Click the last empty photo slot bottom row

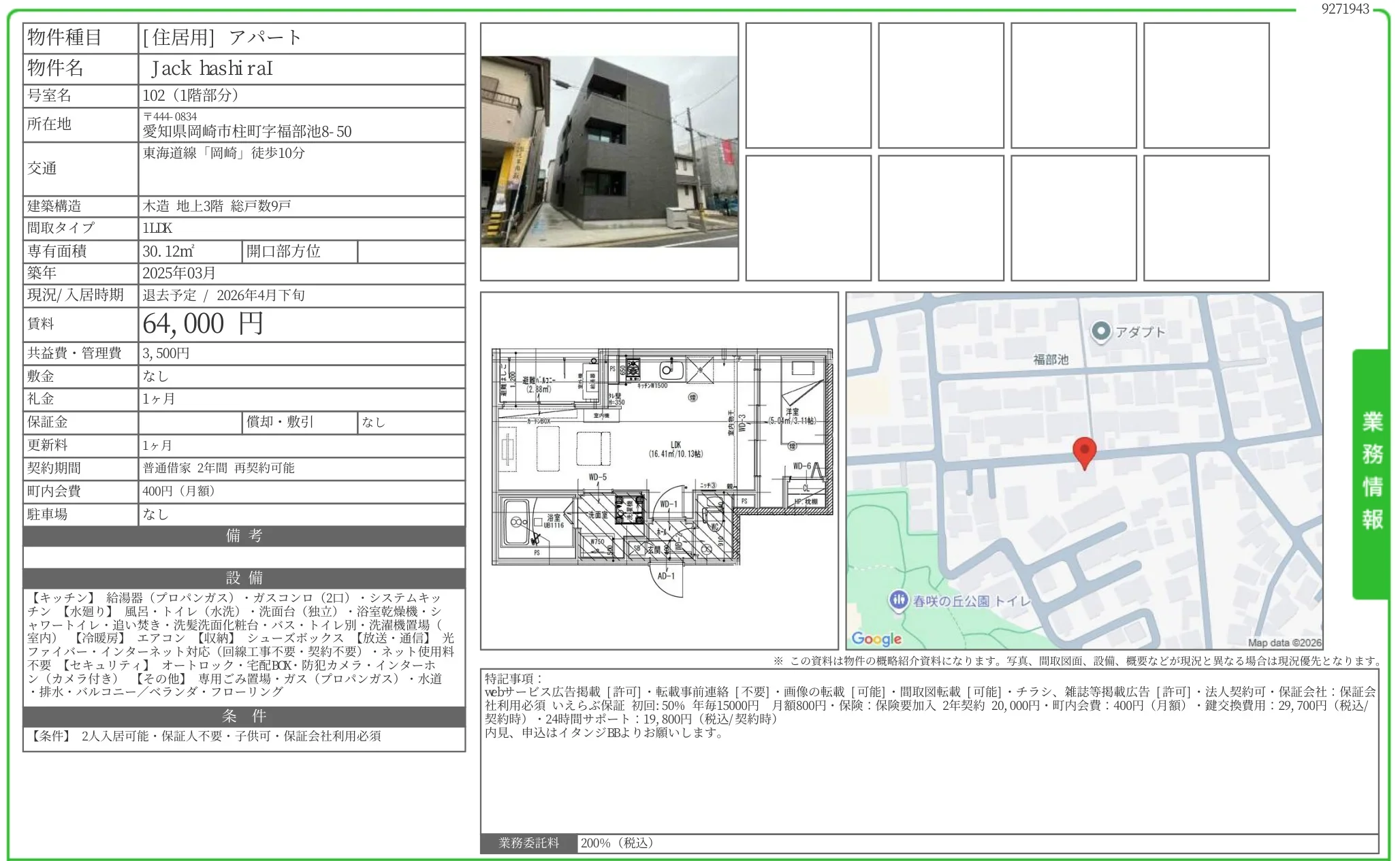coord(1205,218)
